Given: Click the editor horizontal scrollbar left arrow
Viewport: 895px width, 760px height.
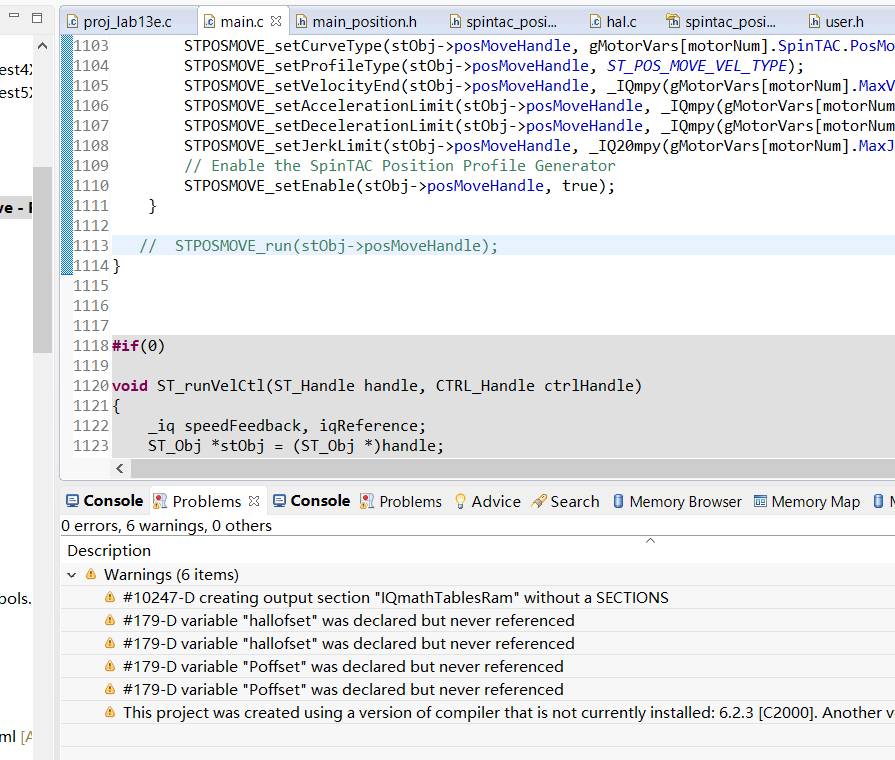Looking at the screenshot, I should tap(121, 468).
